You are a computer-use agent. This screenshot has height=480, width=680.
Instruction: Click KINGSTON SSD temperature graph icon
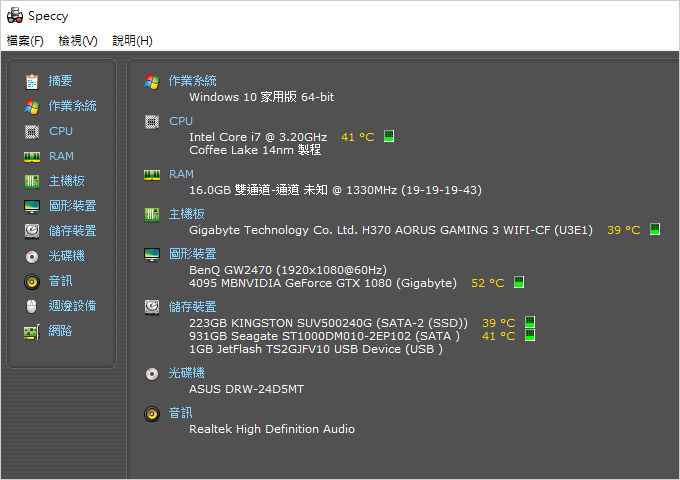pos(530,322)
